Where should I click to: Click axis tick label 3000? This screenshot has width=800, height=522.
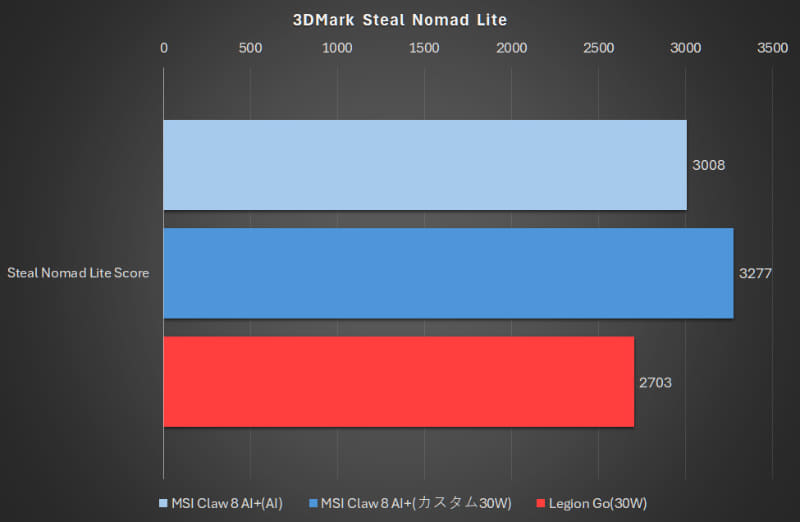click(x=686, y=48)
